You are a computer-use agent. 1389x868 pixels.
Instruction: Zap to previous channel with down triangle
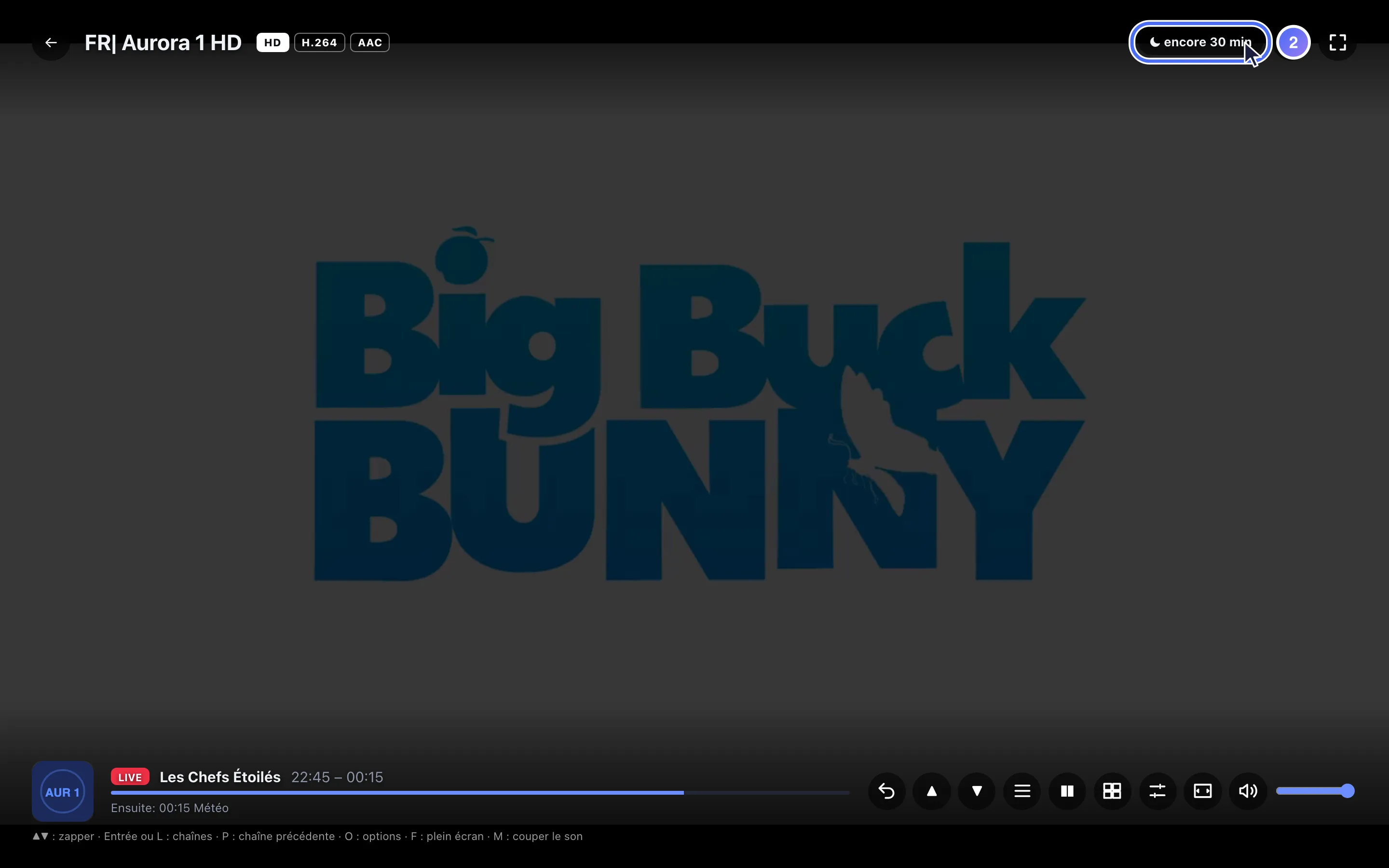(x=977, y=791)
